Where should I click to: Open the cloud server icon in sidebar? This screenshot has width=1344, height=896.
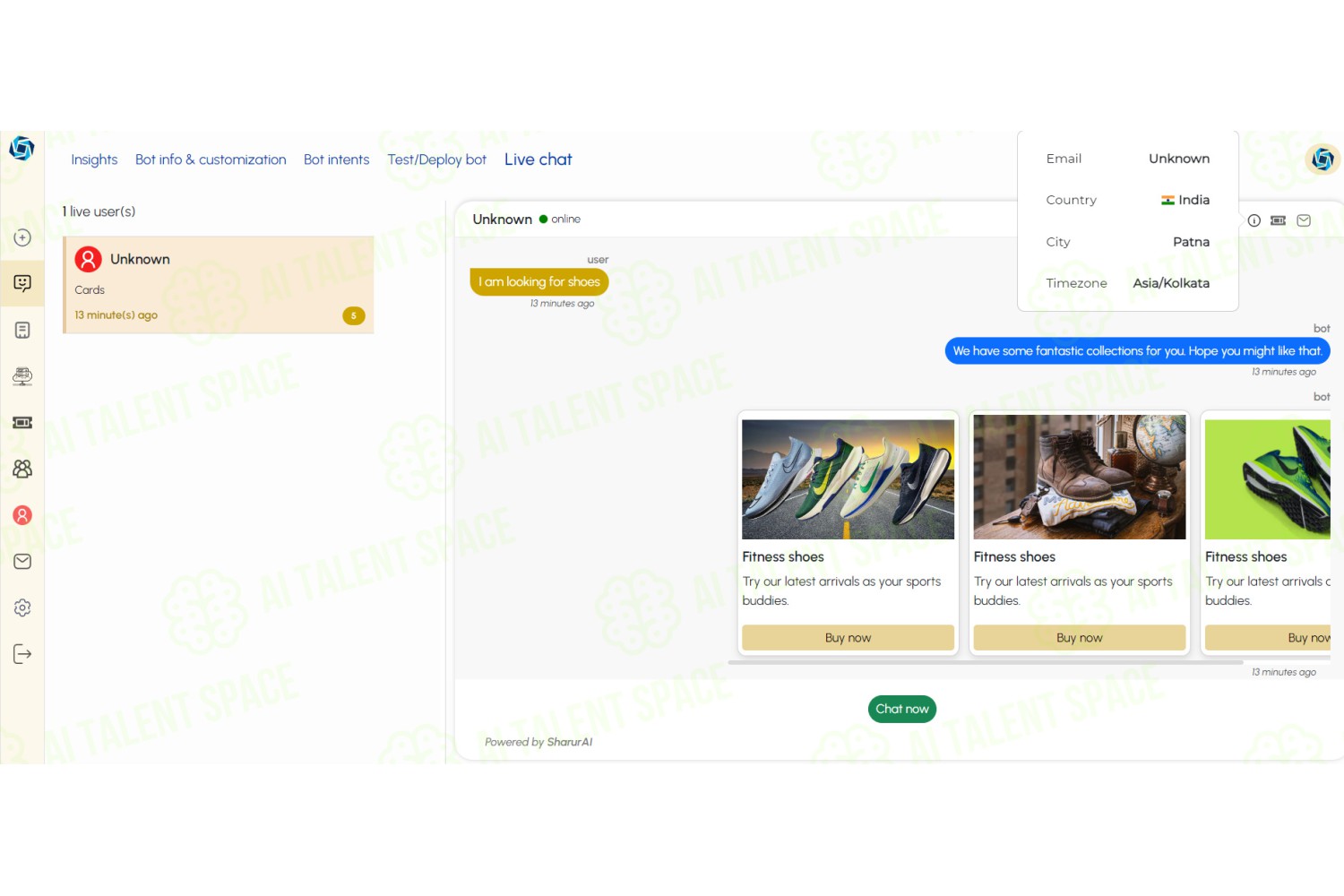[x=22, y=376]
